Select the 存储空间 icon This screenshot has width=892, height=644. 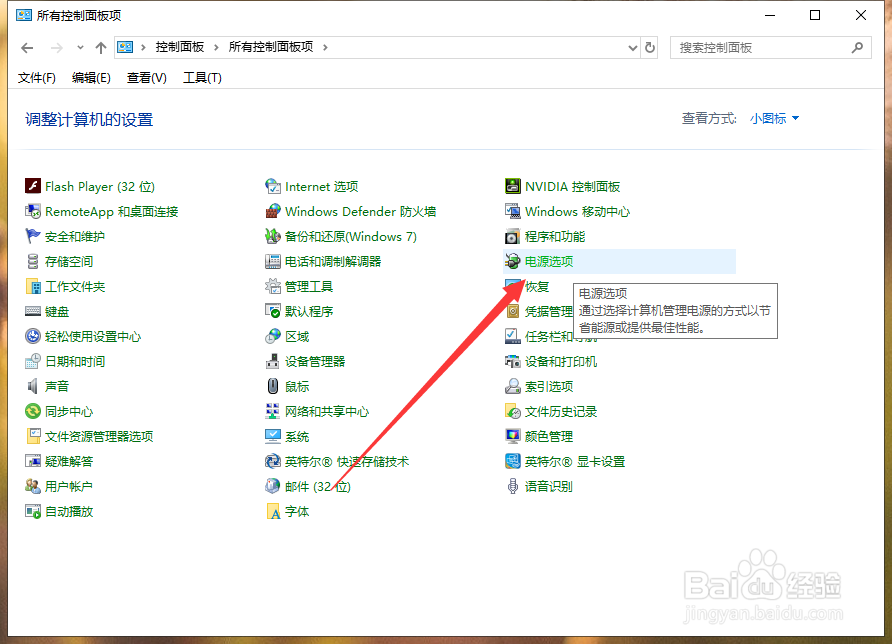coord(33,261)
